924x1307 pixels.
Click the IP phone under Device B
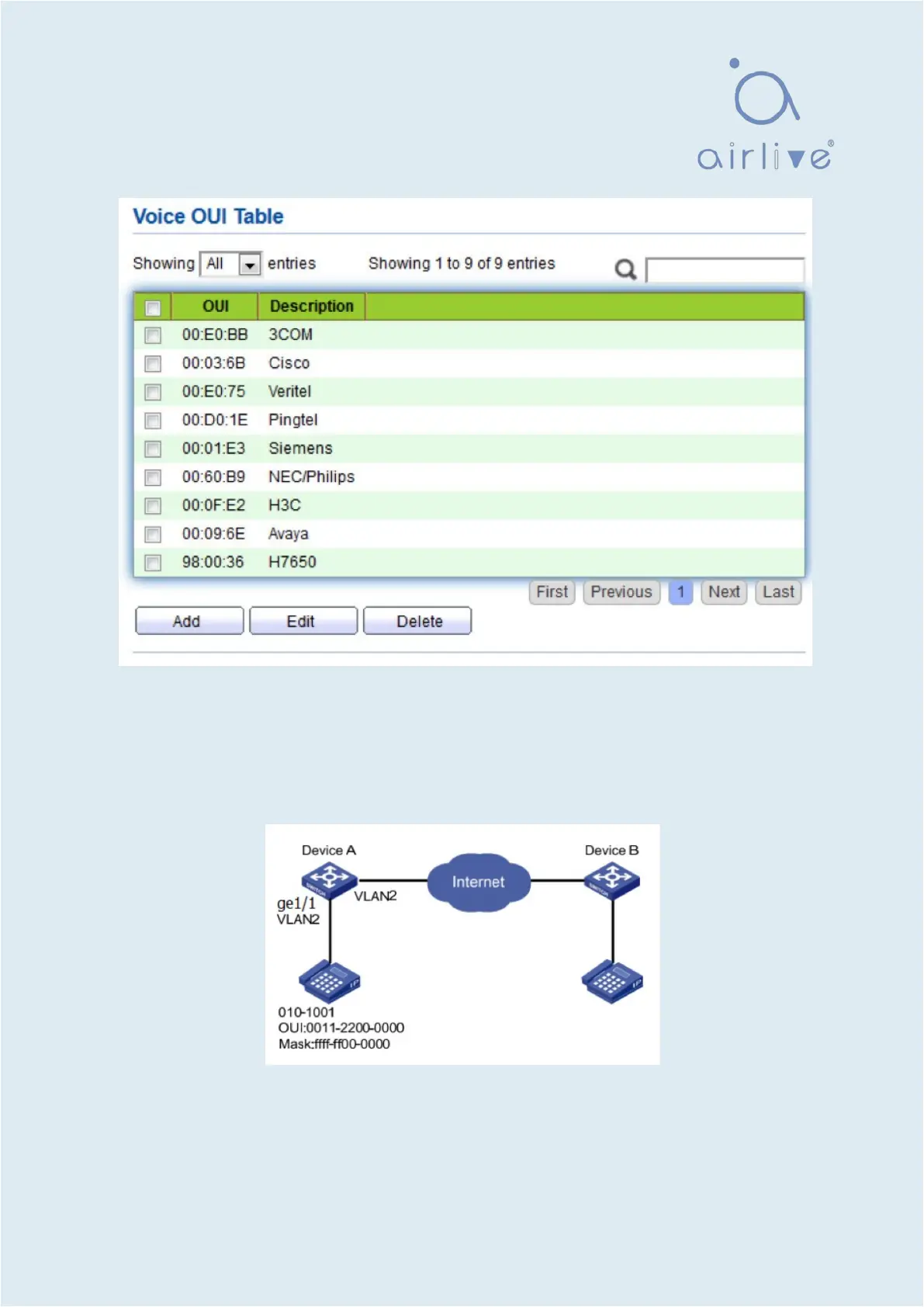pyautogui.click(x=612, y=982)
